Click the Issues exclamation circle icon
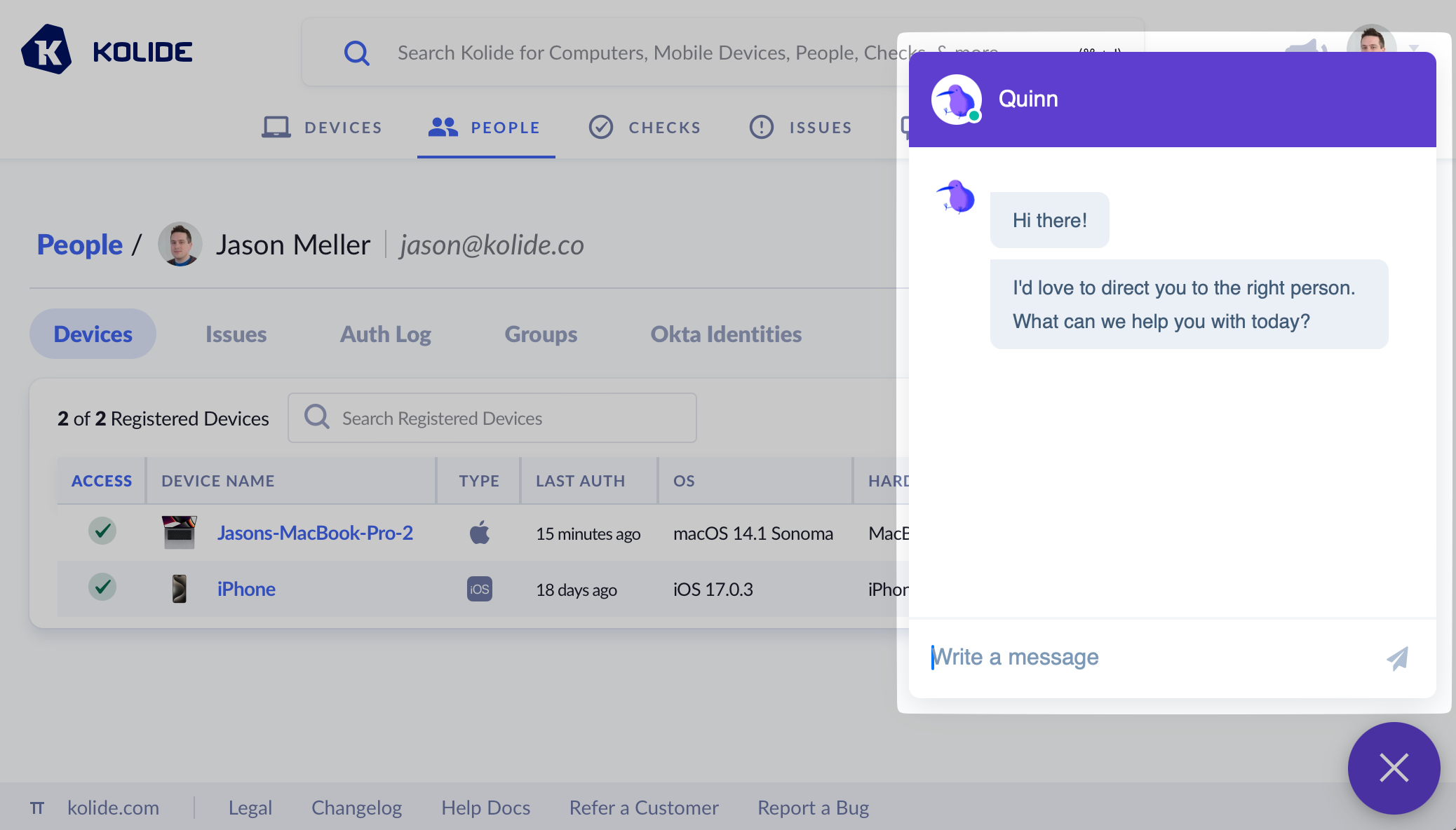The height and width of the screenshot is (830, 1456). pos(761,127)
